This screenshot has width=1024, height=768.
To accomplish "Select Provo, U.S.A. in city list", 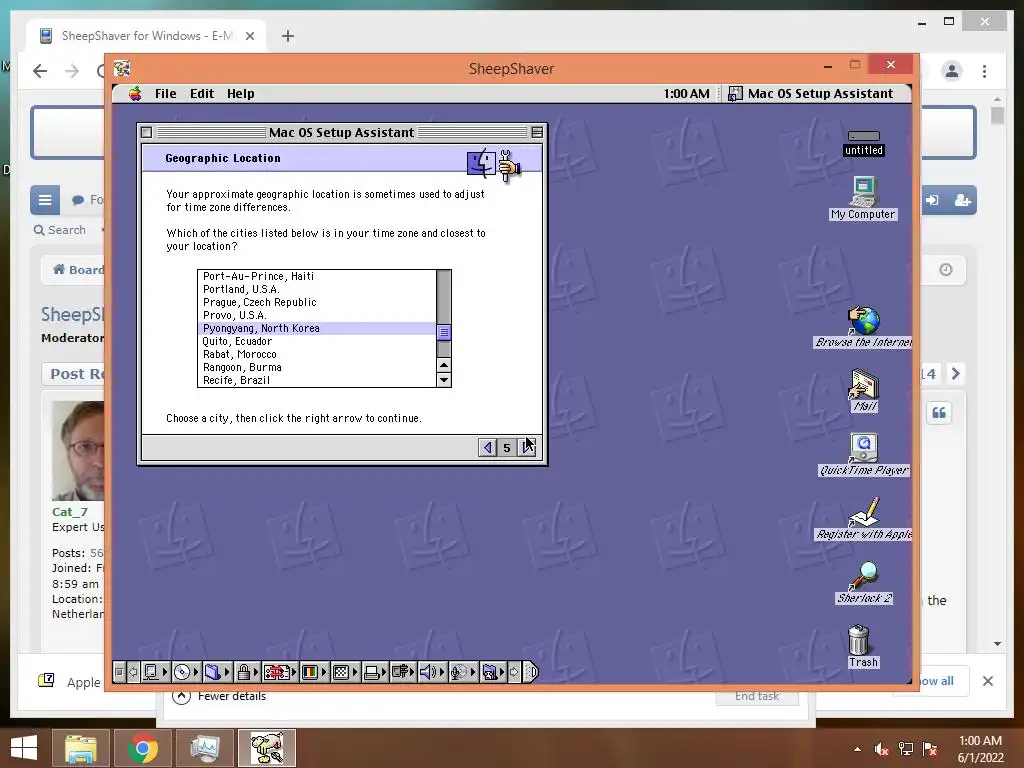I will coord(317,315).
